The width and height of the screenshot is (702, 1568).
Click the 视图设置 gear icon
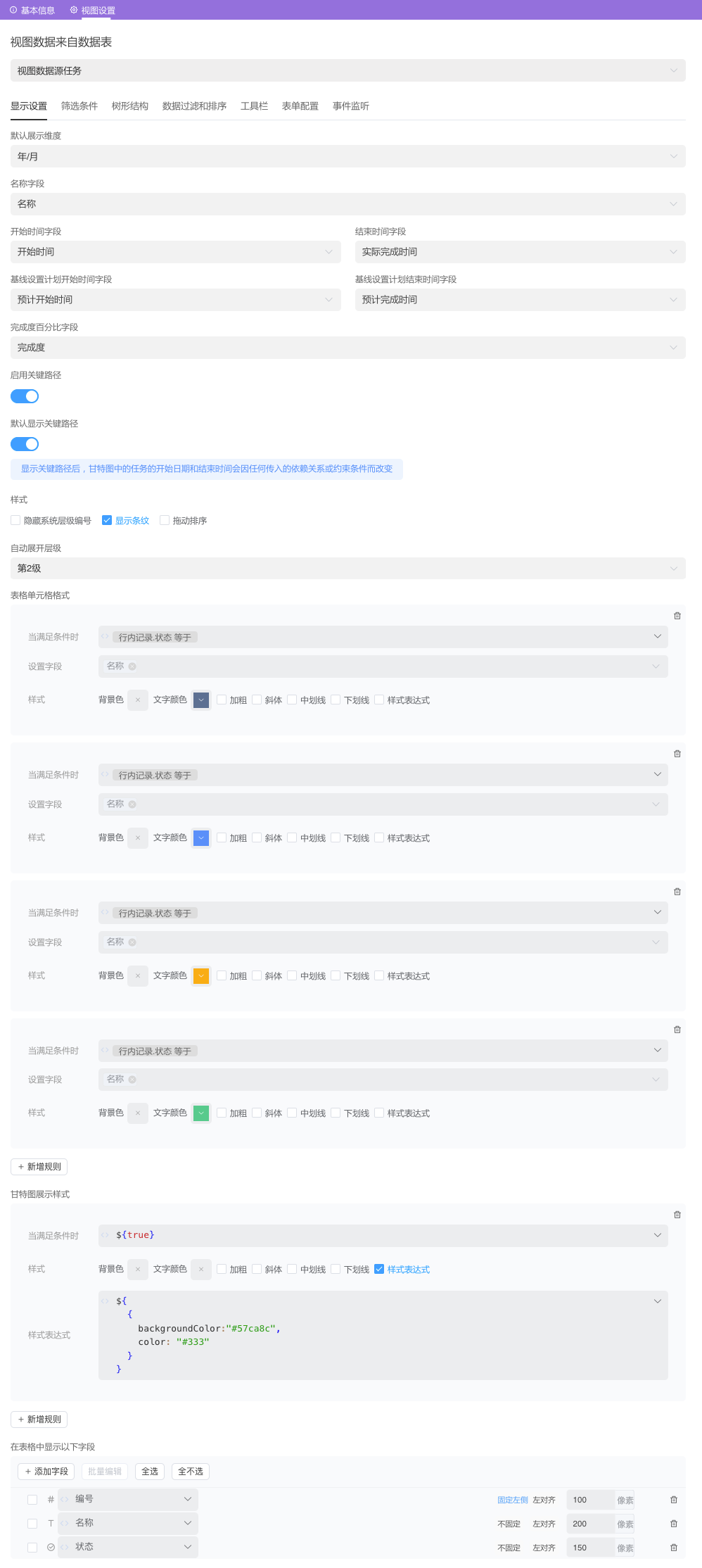74,10
